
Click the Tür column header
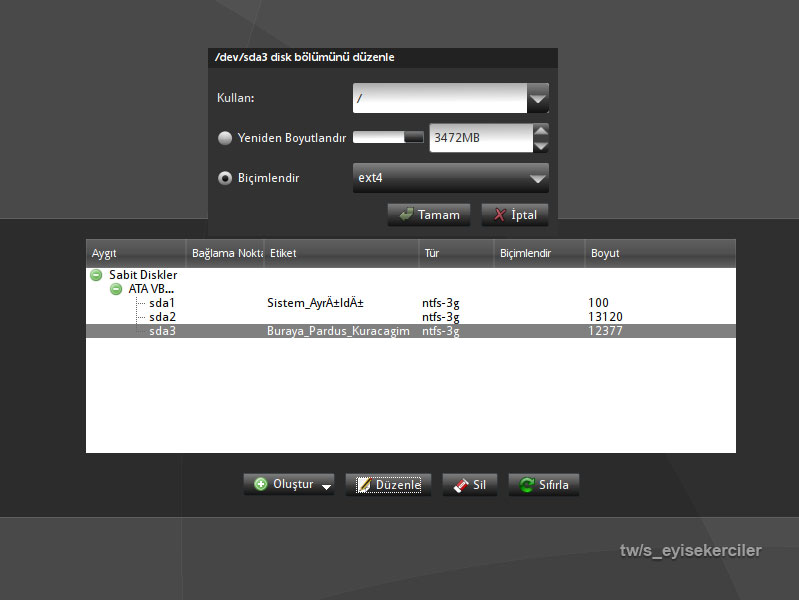(456, 253)
